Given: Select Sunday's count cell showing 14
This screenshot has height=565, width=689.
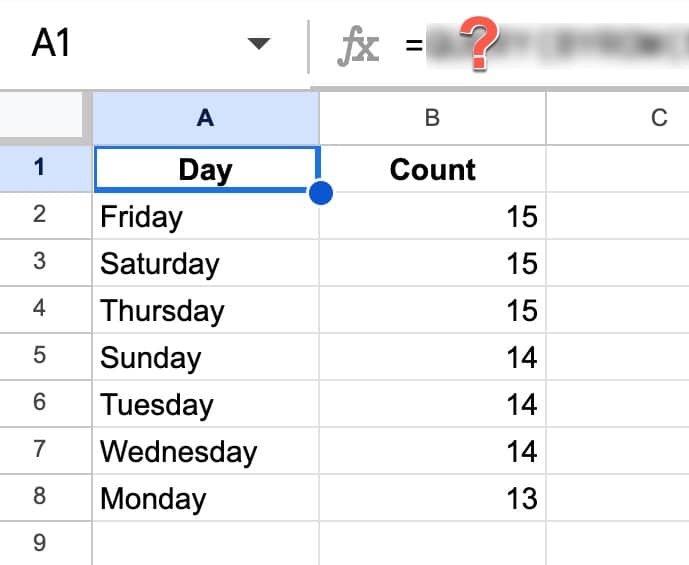Looking at the screenshot, I should coord(432,356).
